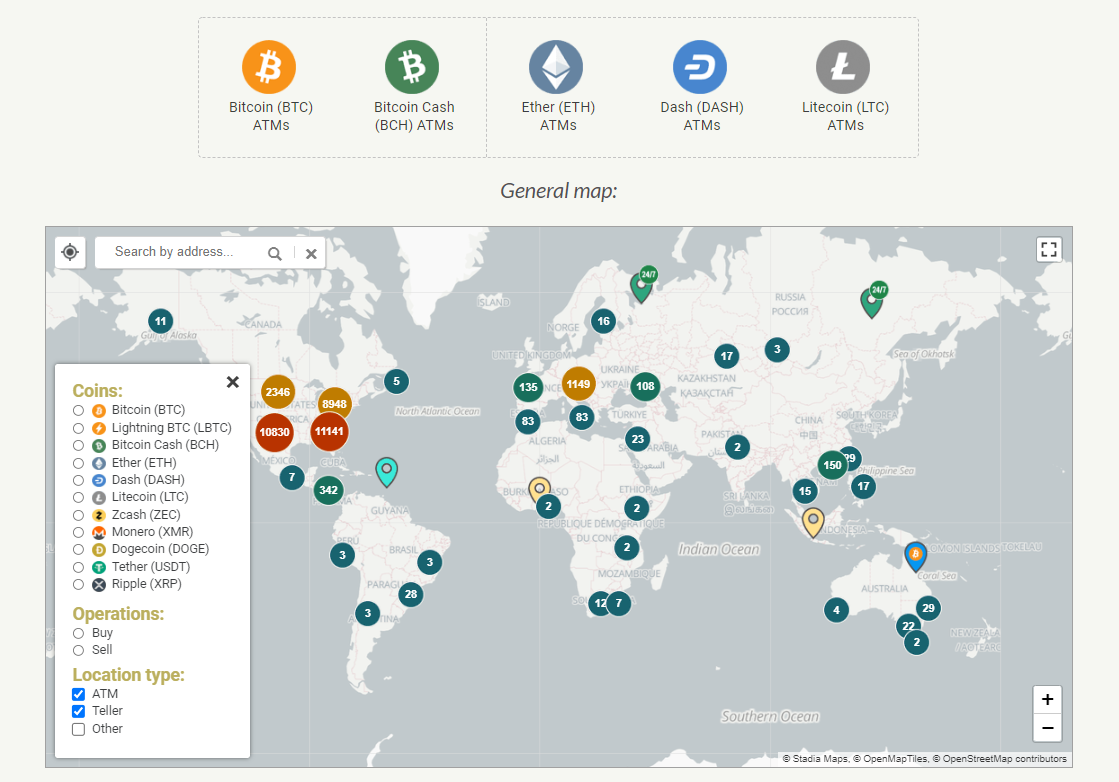
Task: Uncheck the ATM location type
Action: pyautogui.click(x=79, y=694)
